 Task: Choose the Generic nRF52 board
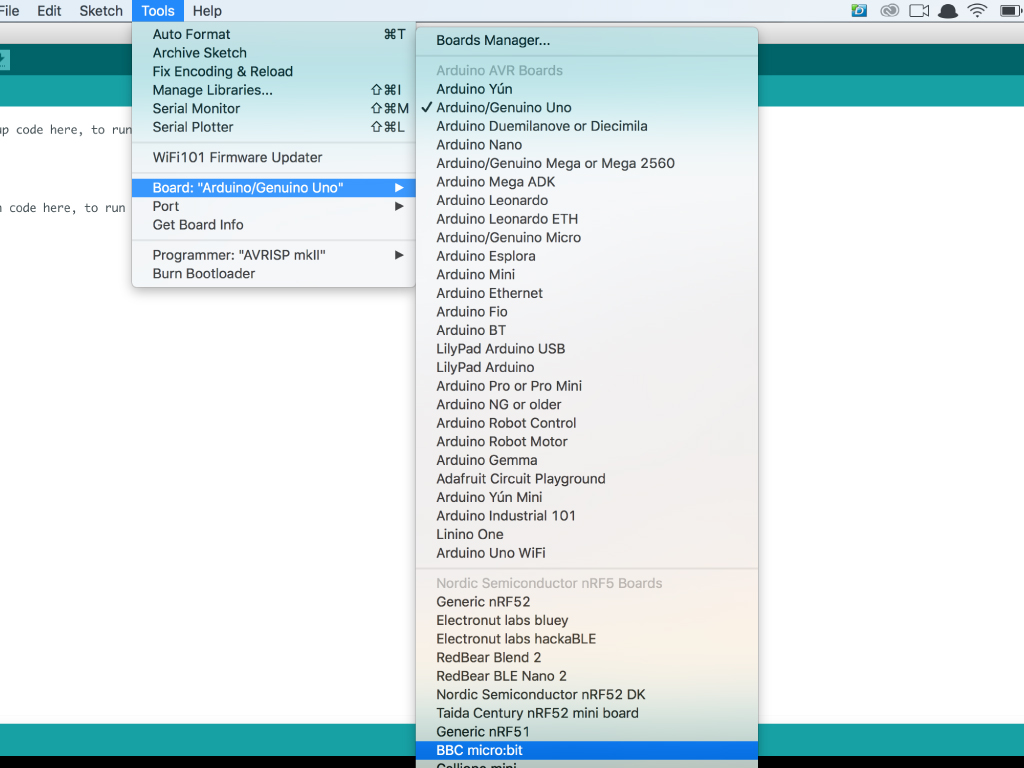pyautogui.click(x=586, y=602)
